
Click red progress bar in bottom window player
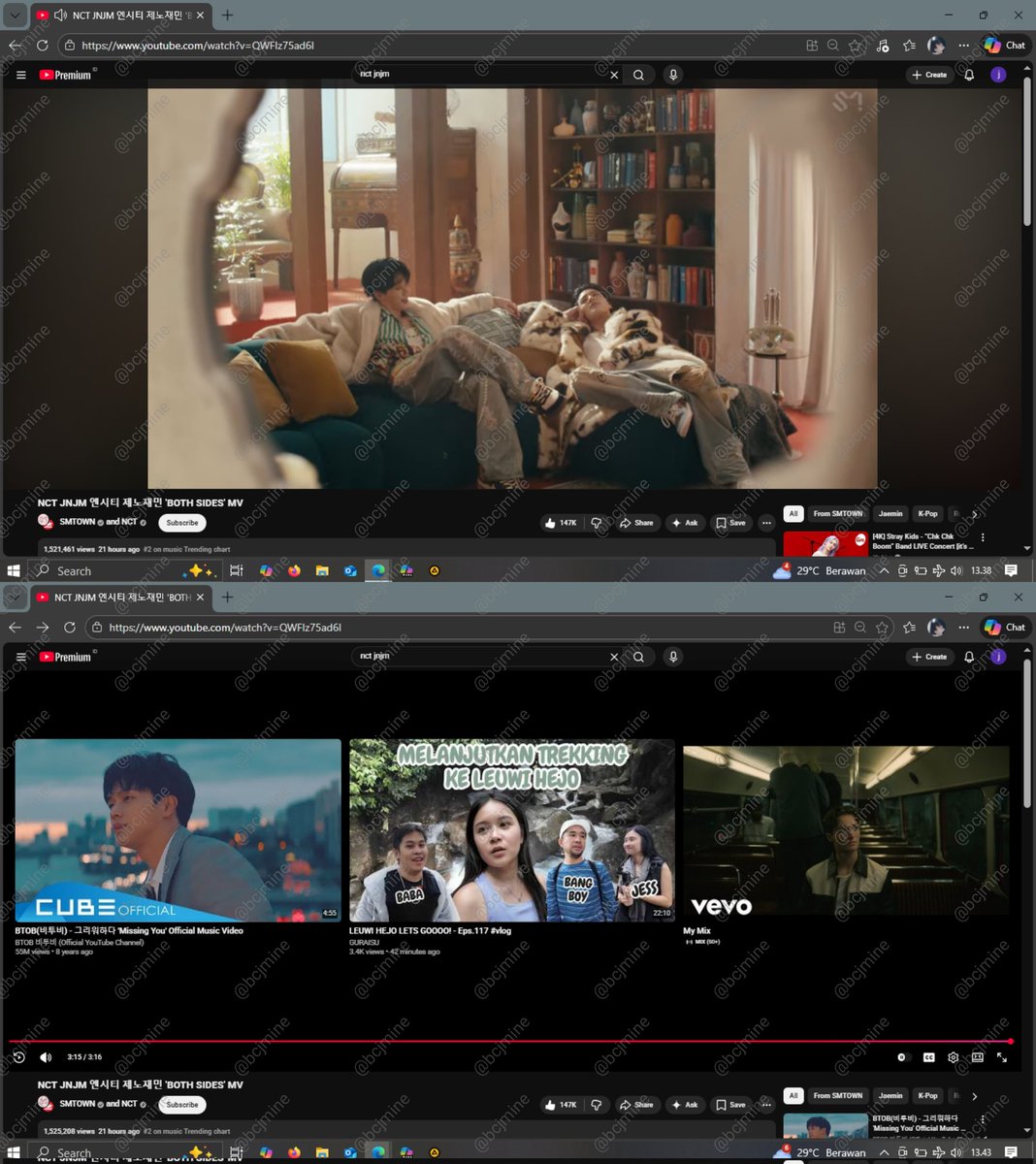click(x=510, y=1042)
